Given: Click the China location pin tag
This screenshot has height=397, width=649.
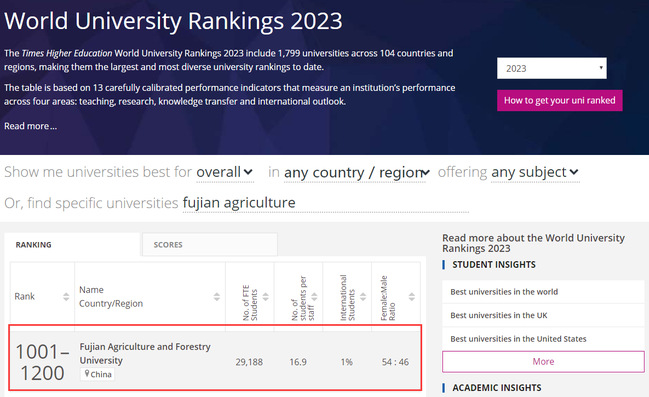Looking at the screenshot, I should [x=98, y=374].
